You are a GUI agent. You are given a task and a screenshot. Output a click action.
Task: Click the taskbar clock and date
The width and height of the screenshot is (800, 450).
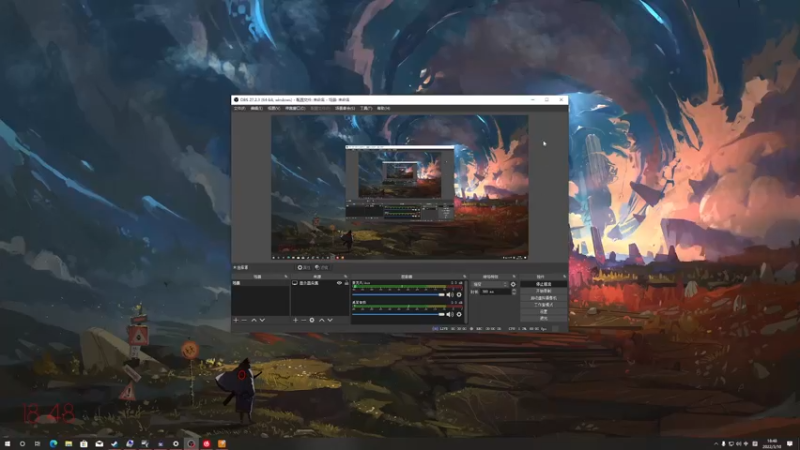(771, 444)
